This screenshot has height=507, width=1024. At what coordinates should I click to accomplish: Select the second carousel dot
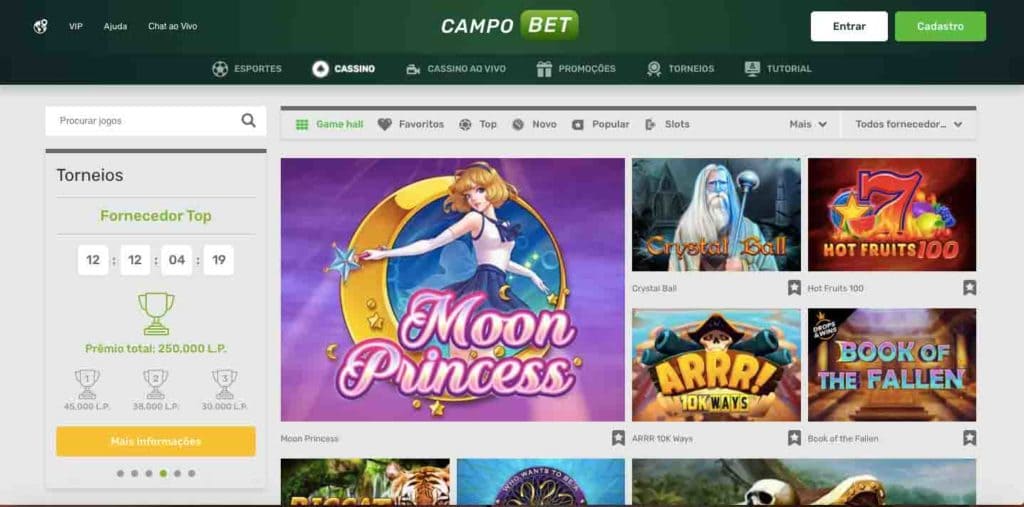[x=135, y=473]
